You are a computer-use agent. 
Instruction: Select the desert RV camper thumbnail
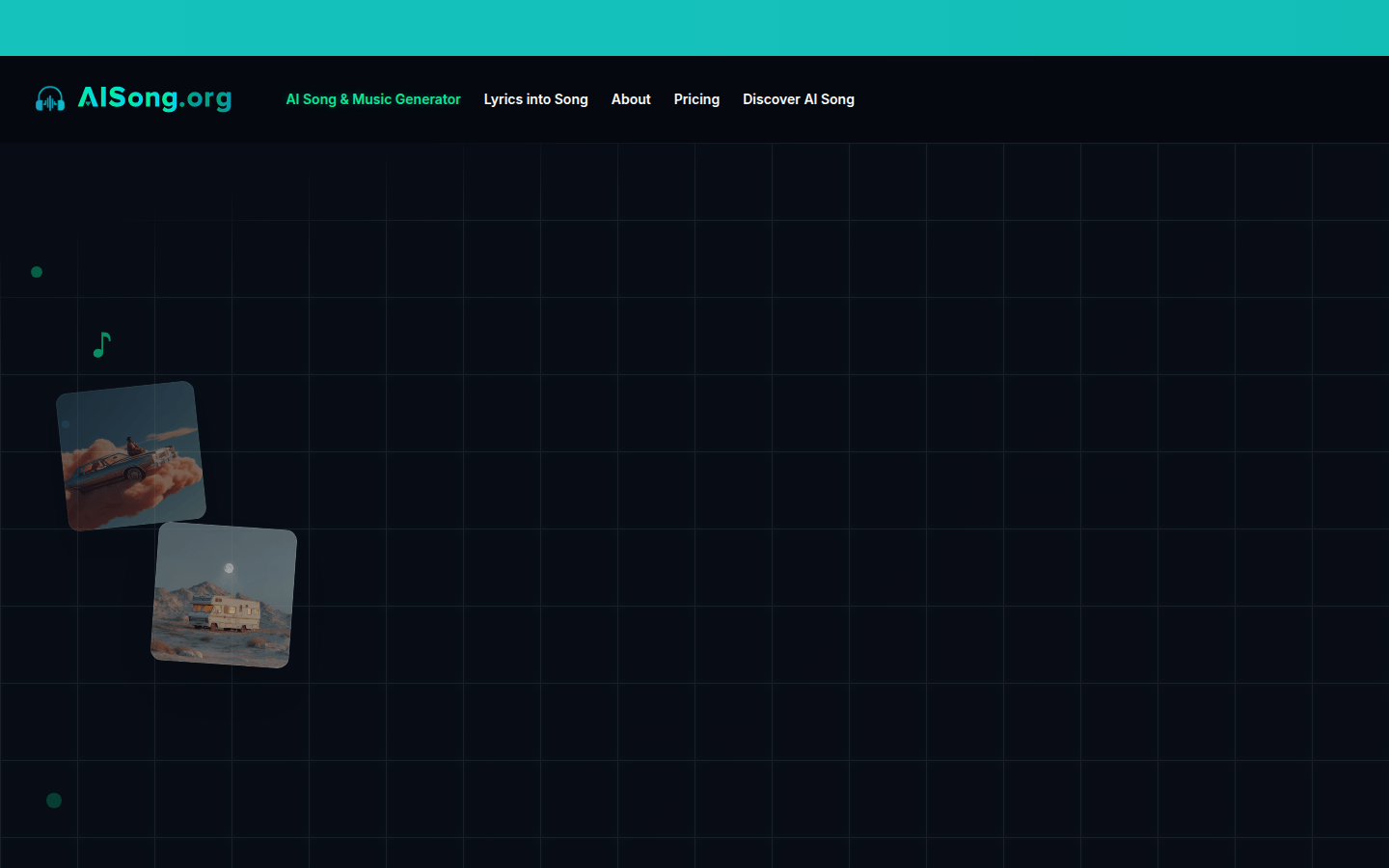[224, 595]
